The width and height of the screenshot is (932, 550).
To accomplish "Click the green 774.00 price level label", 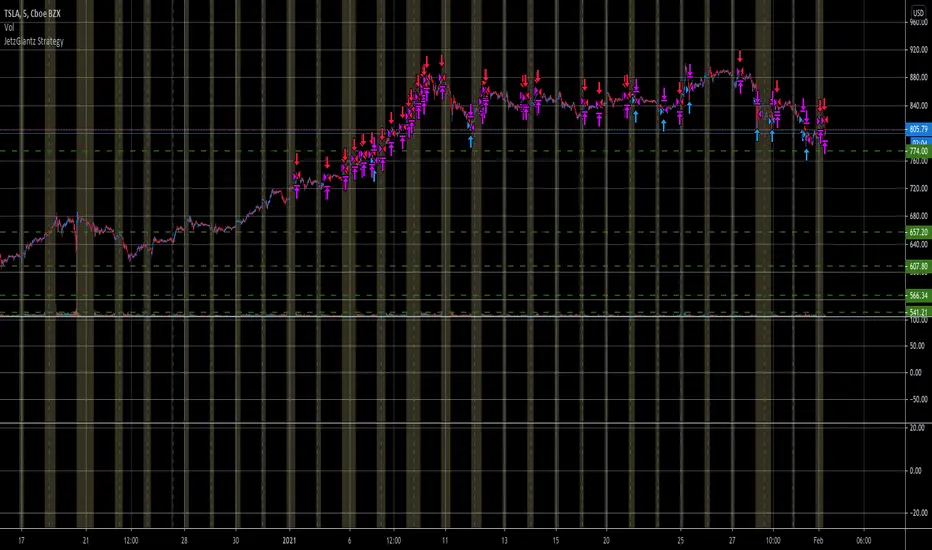I will pos(918,152).
